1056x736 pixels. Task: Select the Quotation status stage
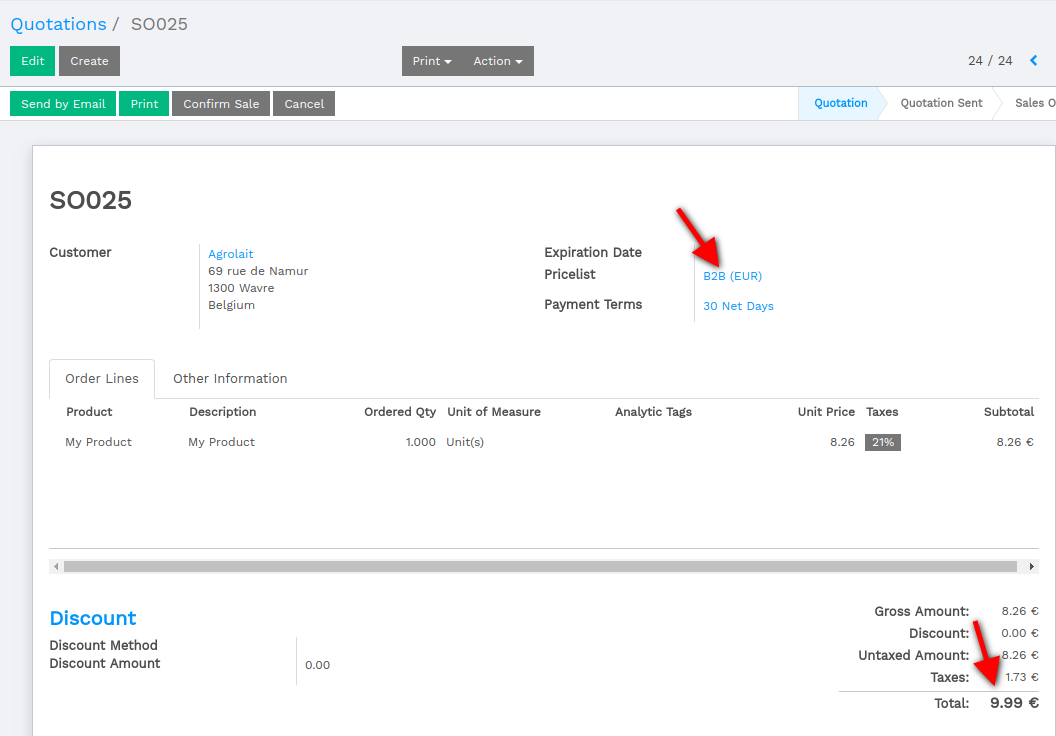tap(840, 103)
